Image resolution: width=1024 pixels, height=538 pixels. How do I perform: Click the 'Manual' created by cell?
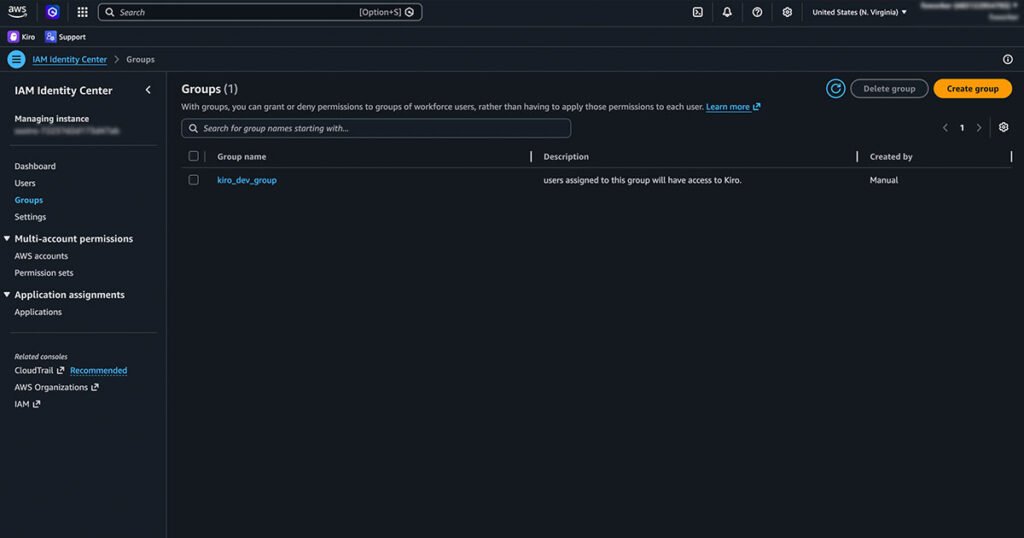coord(884,180)
